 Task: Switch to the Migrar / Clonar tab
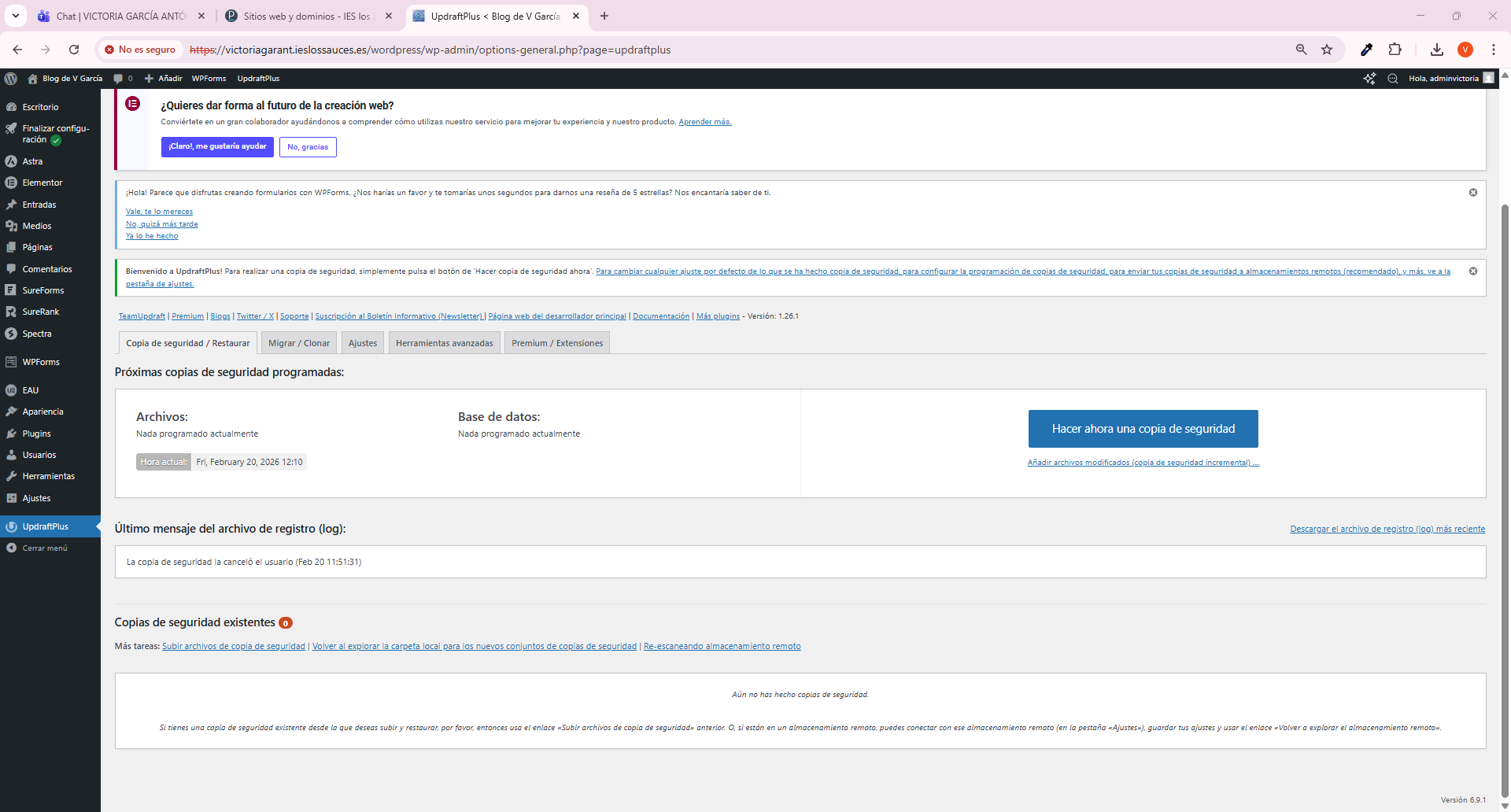[x=298, y=343]
